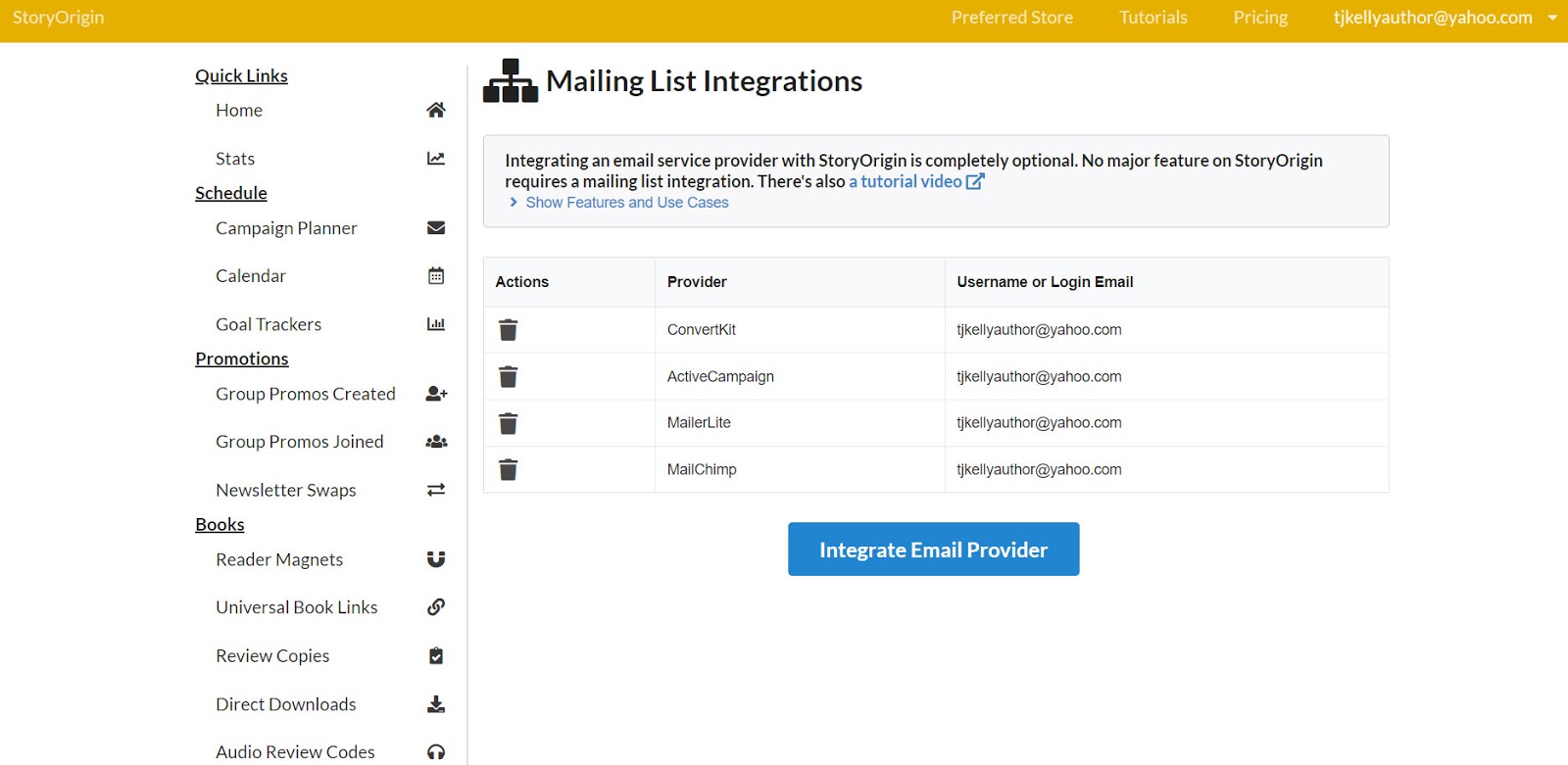Click the Quick Links section heading
The height and width of the screenshot is (765, 1568).
241,75
